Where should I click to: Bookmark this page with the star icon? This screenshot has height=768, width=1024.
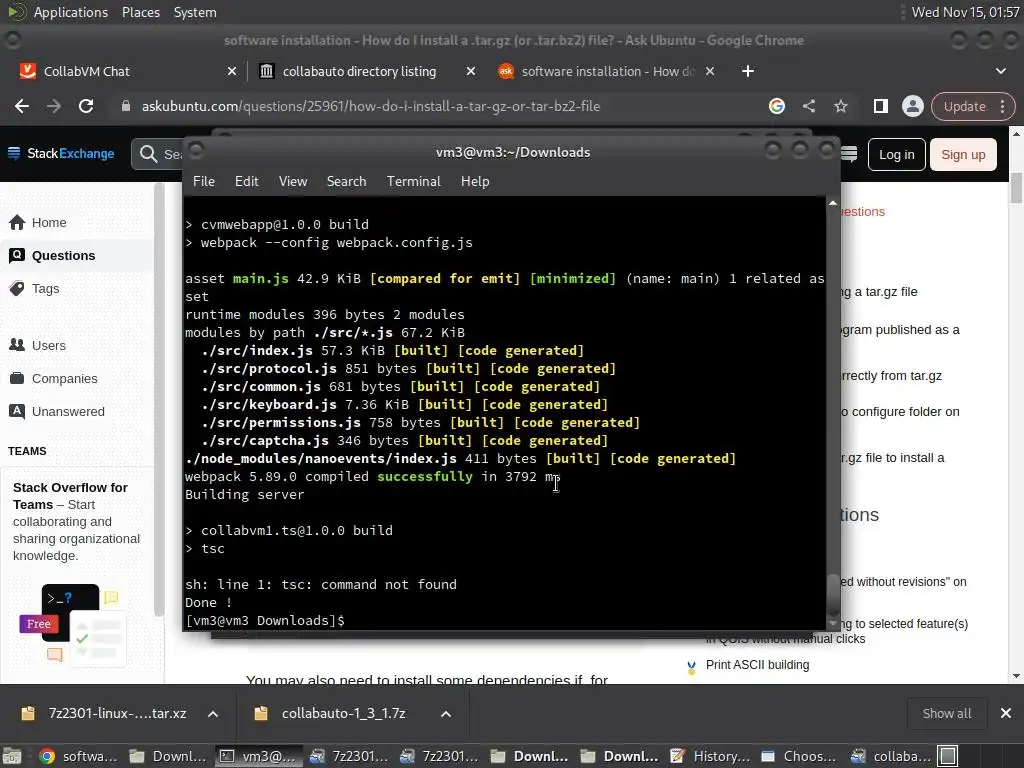[840, 106]
